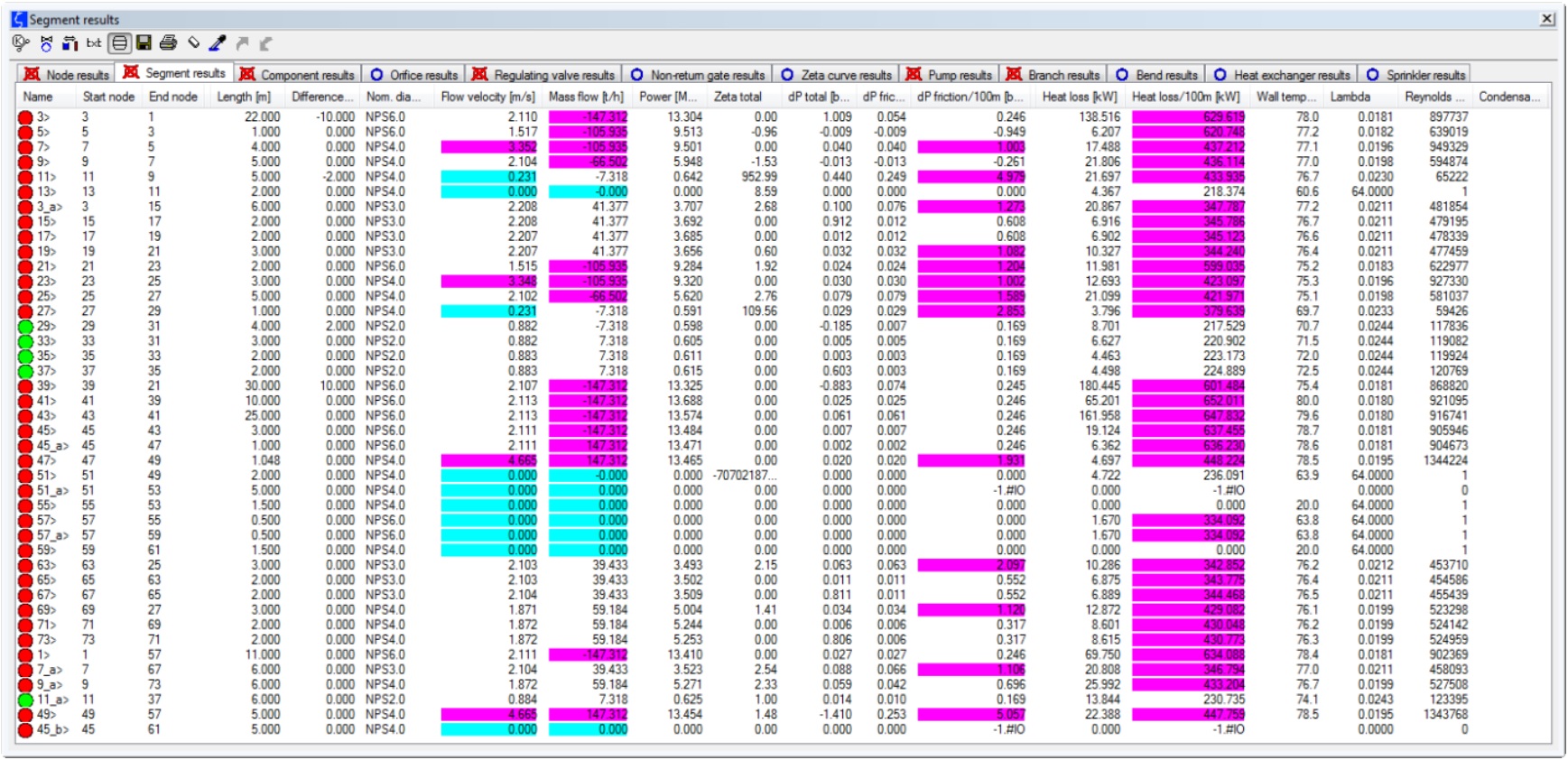
Task: Switch to Regulating valve results tab
Action: pyautogui.click(x=544, y=75)
